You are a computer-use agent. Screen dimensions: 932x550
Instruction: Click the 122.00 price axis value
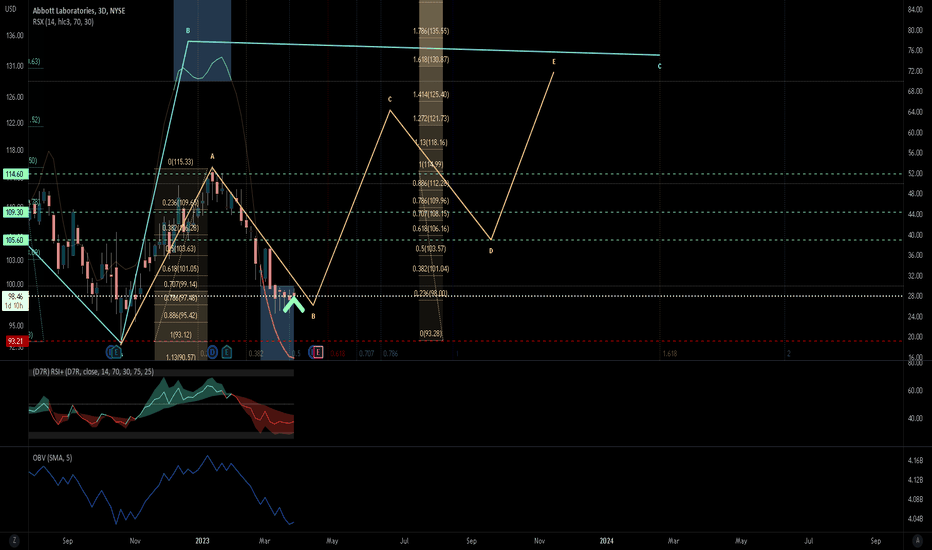coord(15,123)
